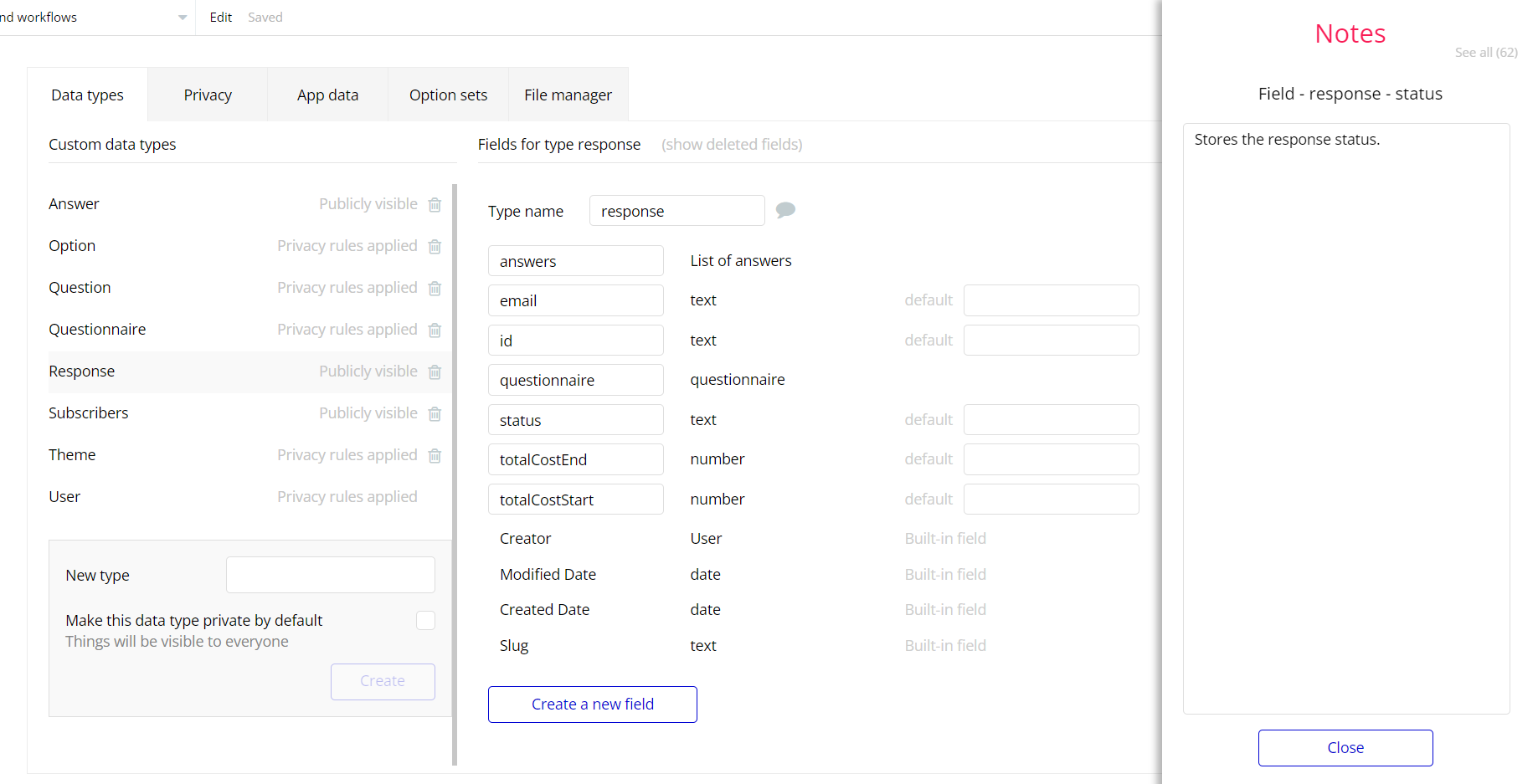
Task: Click trash icon next to Option type
Action: click(435, 247)
